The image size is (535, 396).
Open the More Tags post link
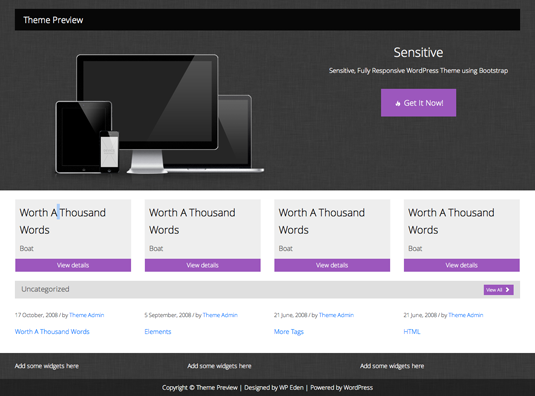289,332
